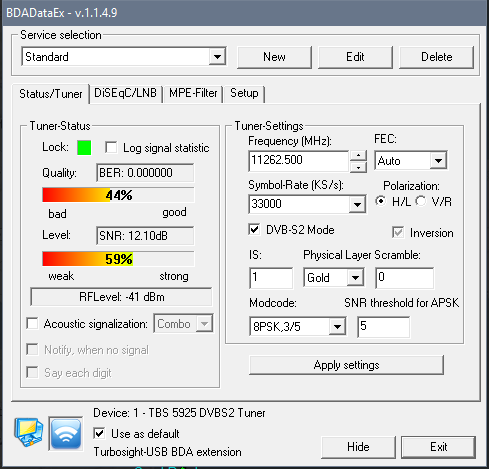
Task: Click the green Lock status indicator
Action: [x=84, y=148]
